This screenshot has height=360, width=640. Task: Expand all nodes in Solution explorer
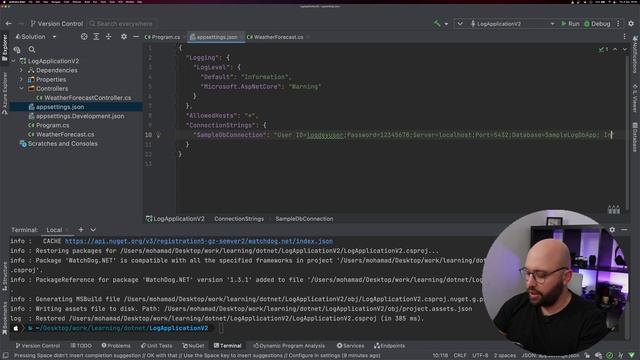click(x=96, y=37)
